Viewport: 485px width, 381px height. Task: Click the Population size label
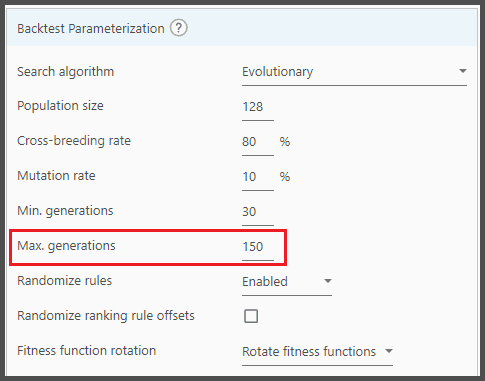[x=60, y=106]
